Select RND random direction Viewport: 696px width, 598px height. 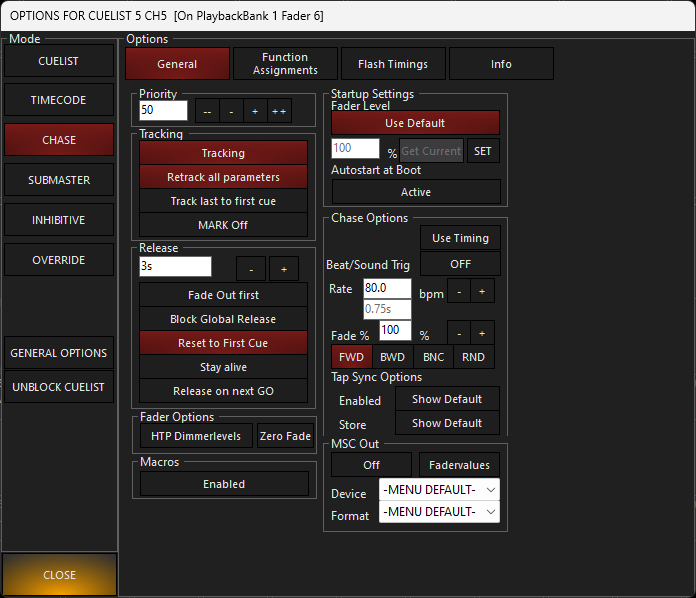coord(474,357)
